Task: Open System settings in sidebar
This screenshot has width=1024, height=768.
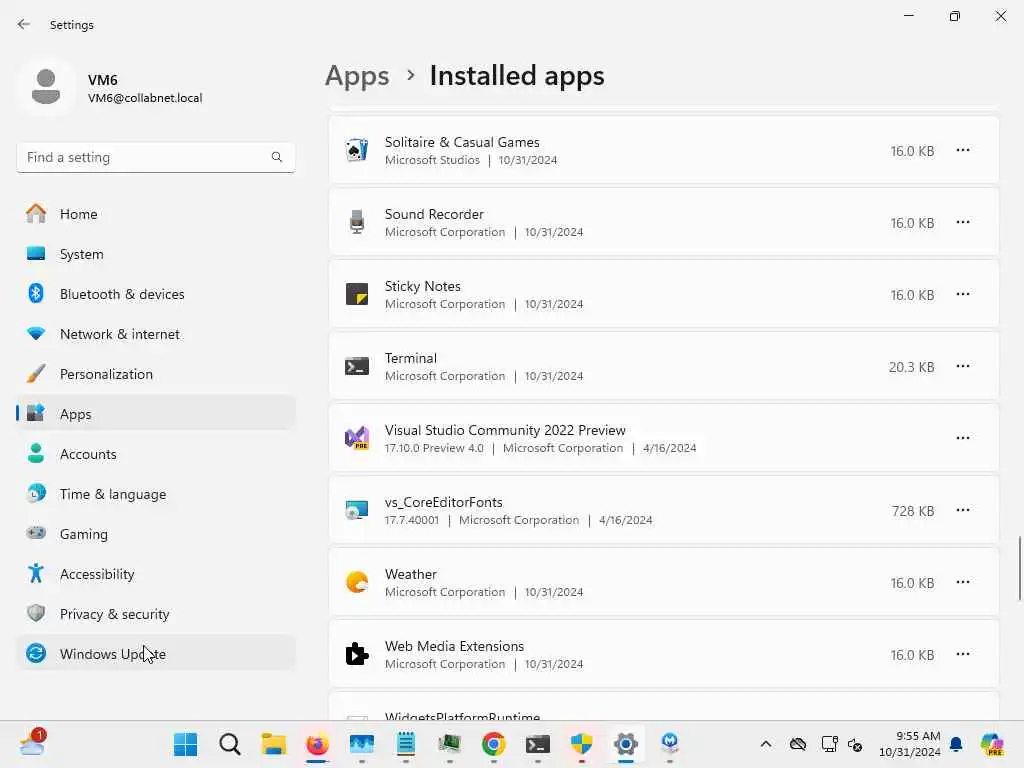Action: [155, 254]
